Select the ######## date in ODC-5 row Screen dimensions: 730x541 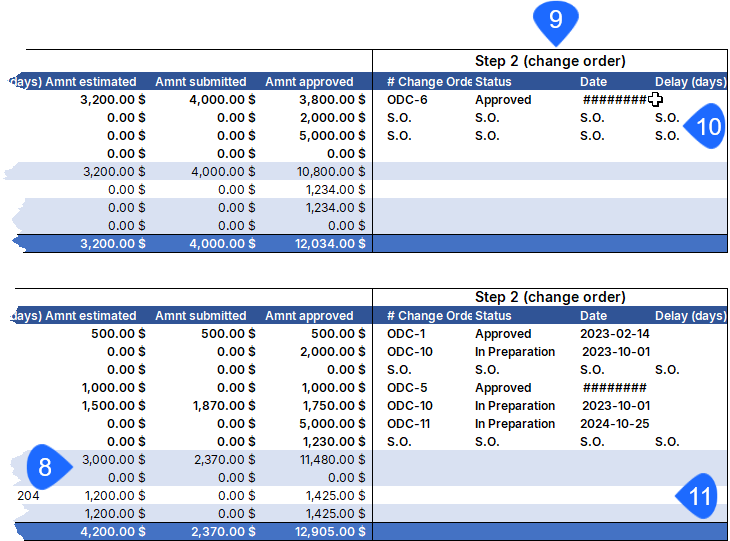click(x=615, y=388)
